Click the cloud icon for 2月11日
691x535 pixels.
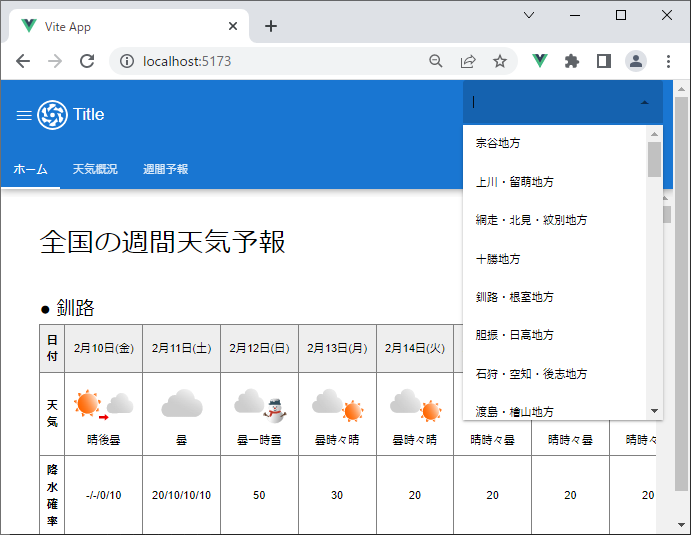pos(182,403)
